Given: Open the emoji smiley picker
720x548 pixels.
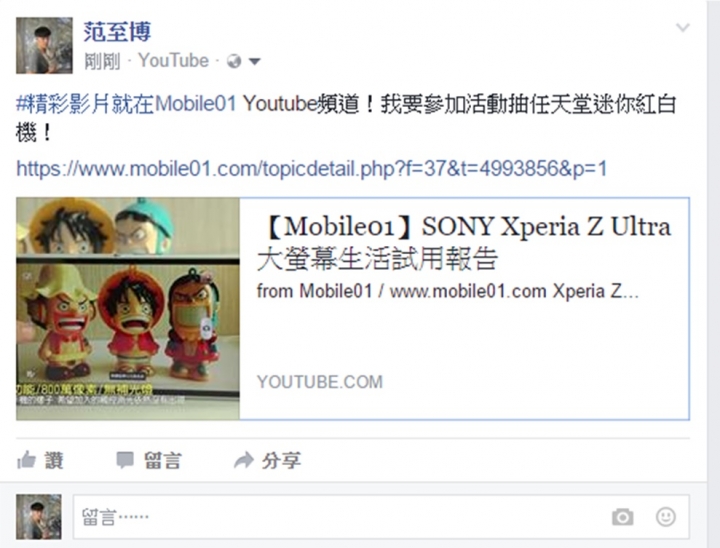Looking at the screenshot, I should tap(665, 517).
